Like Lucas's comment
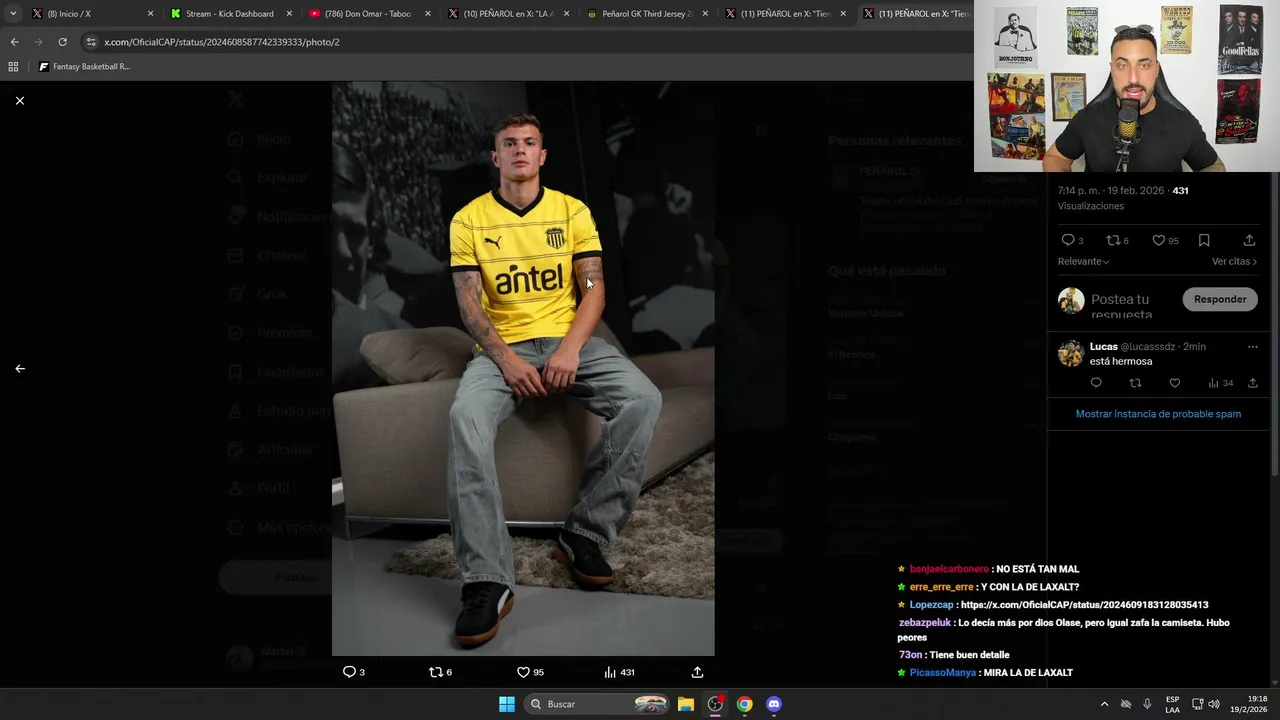Screen dimensions: 1280x720 (1174, 383)
